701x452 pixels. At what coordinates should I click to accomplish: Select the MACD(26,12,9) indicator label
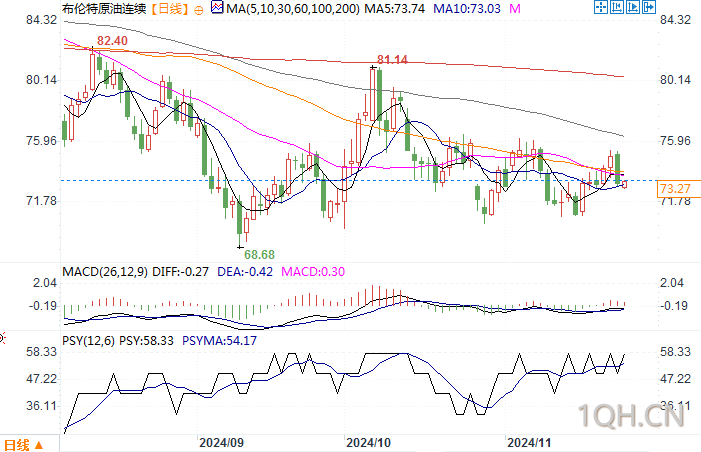coord(105,272)
